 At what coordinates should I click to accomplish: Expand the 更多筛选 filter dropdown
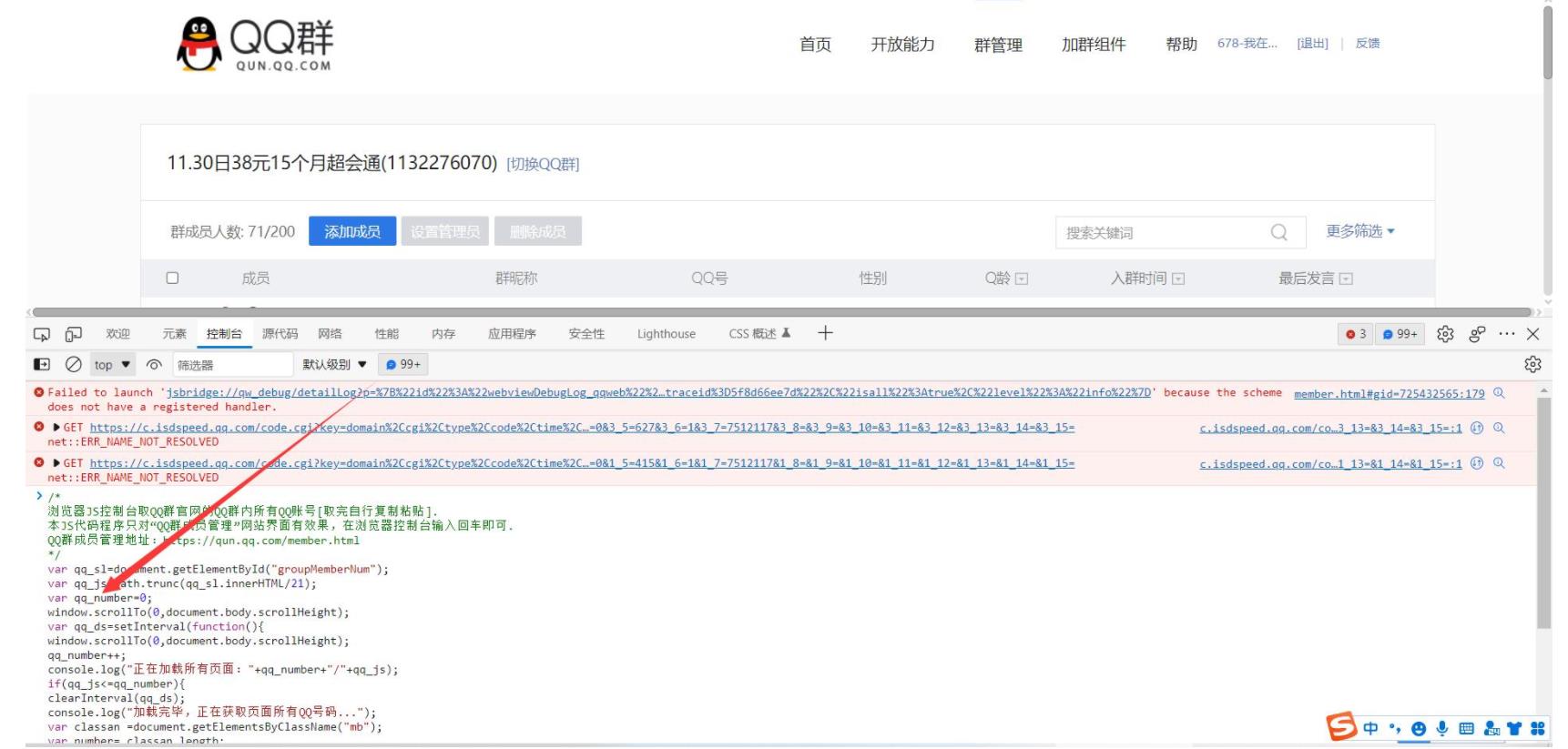coord(1360,231)
